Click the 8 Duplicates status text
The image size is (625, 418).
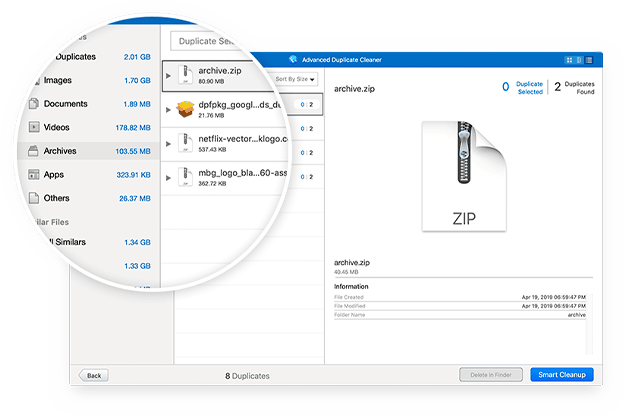[x=247, y=376]
